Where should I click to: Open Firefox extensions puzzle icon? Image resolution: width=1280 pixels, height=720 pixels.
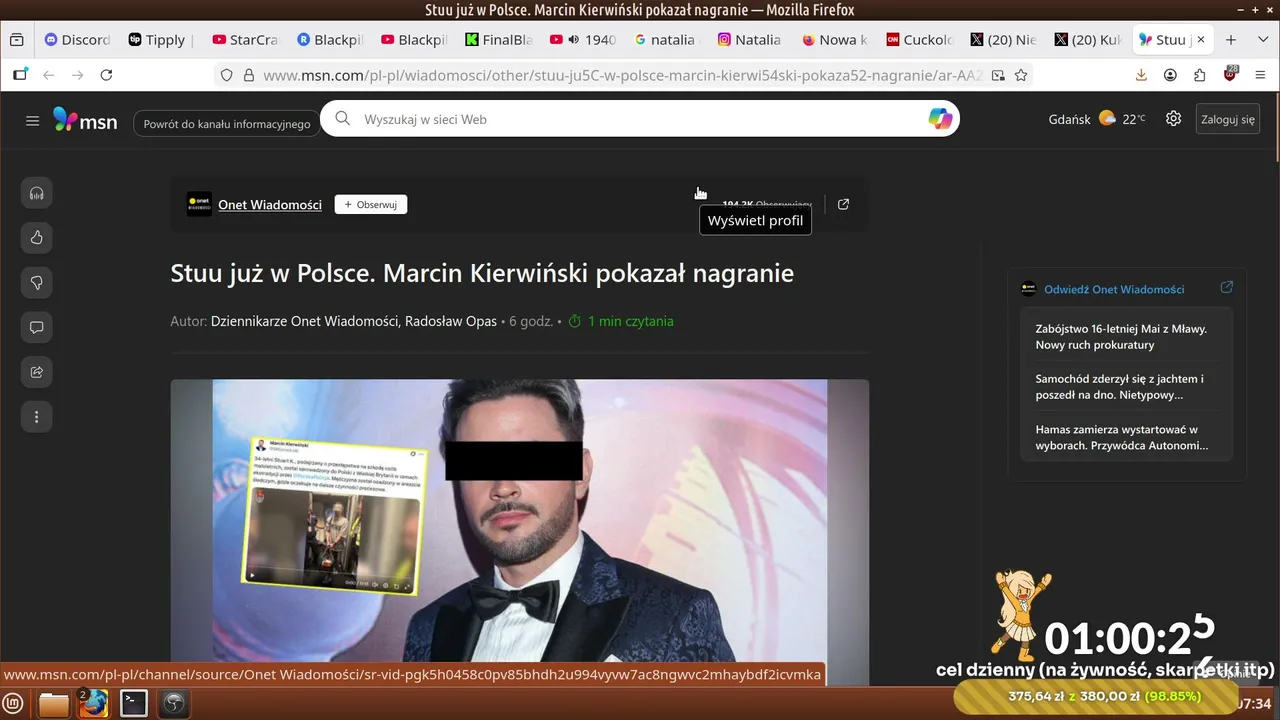coord(1200,75)
